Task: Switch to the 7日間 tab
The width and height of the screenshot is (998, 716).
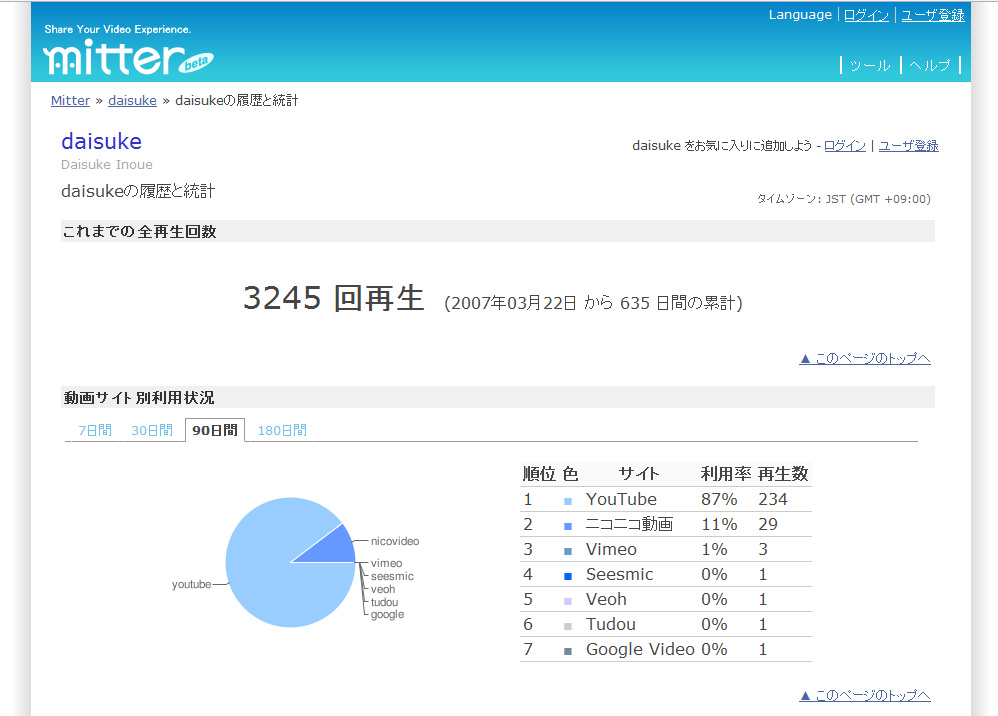Action: coord(95,431)
